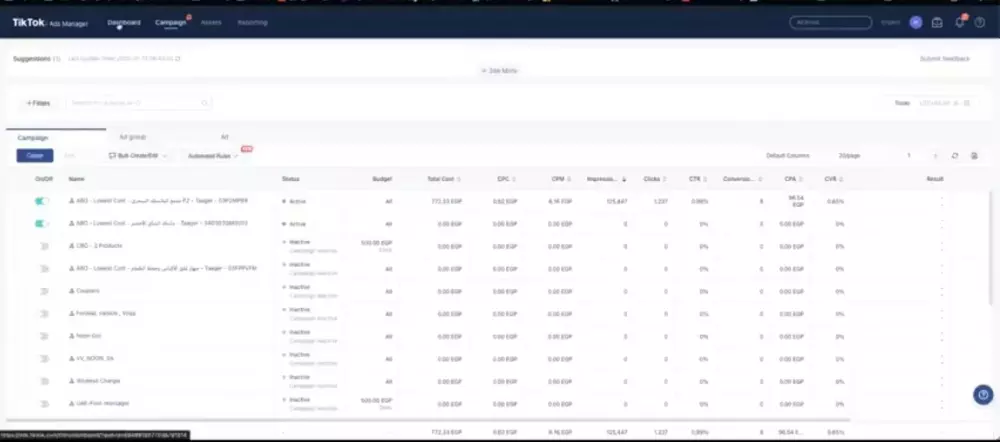The image size is (1000, 442).
Task: Sort by the Conversions column
Action: pyautogui.click(x=760, y=179)
